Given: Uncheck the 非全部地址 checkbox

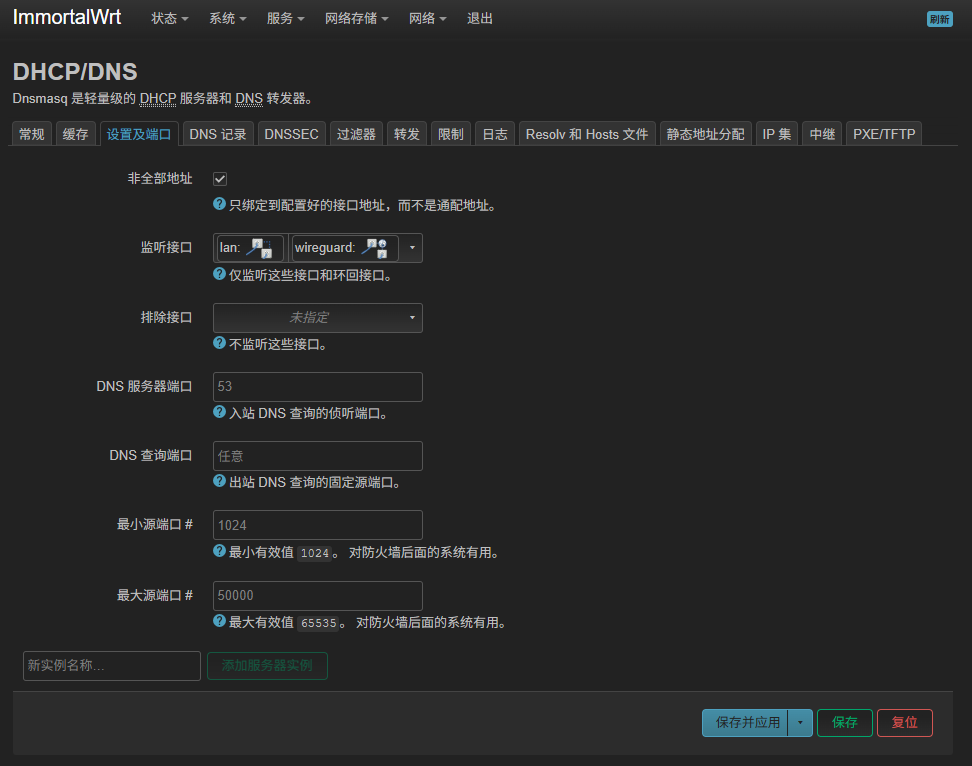Looking at the screenshot, I should click(220, 178).
